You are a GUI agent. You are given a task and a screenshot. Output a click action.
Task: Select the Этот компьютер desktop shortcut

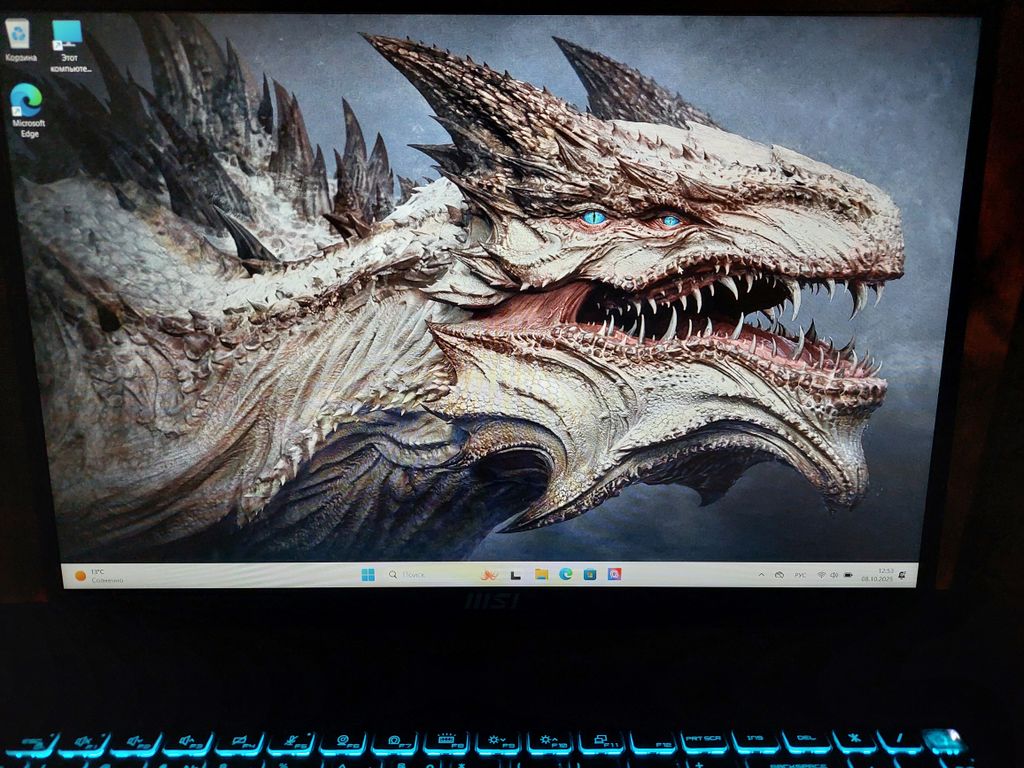point(68,40)
